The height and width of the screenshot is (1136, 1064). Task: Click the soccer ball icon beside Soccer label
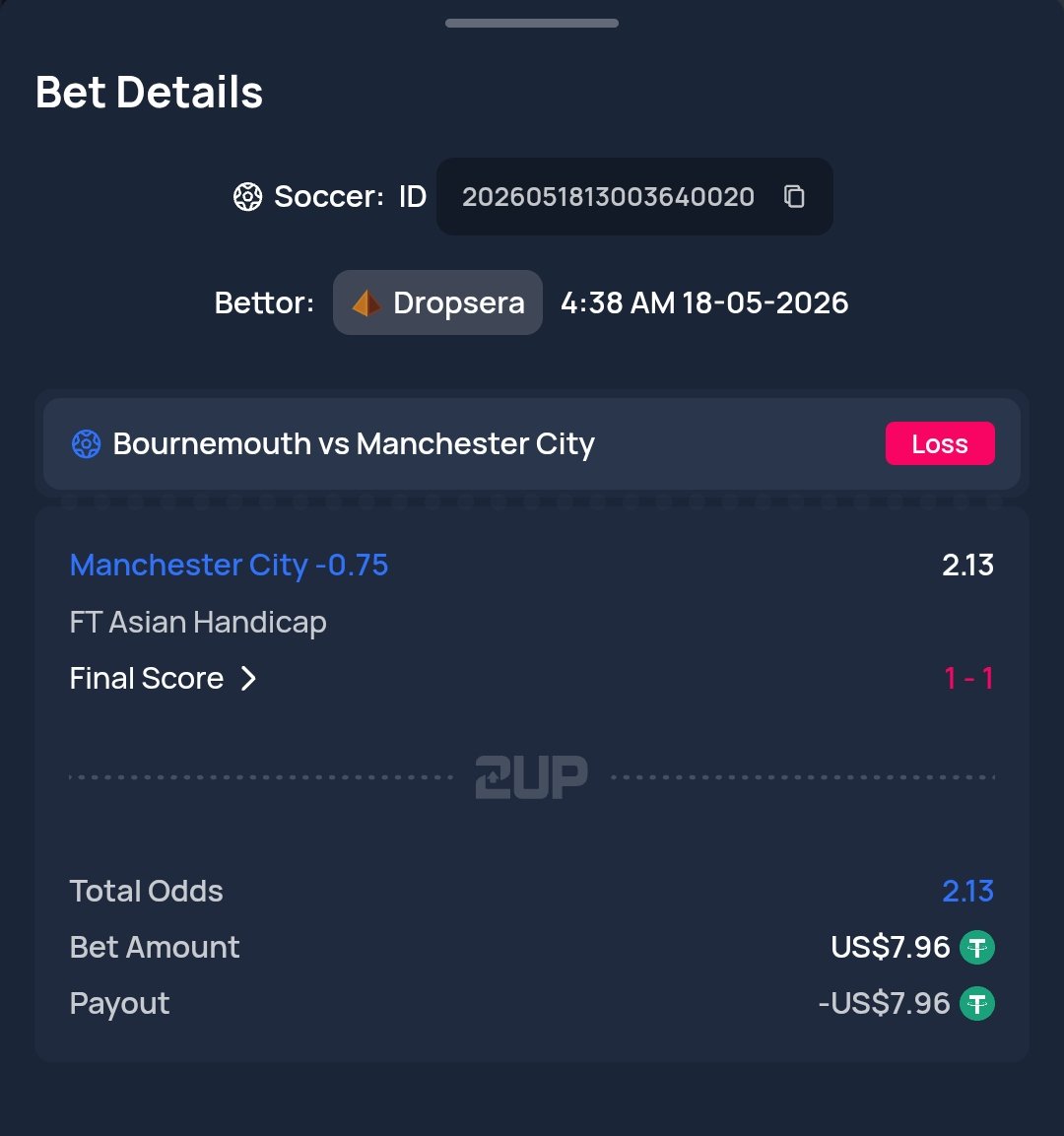[247, 196]
